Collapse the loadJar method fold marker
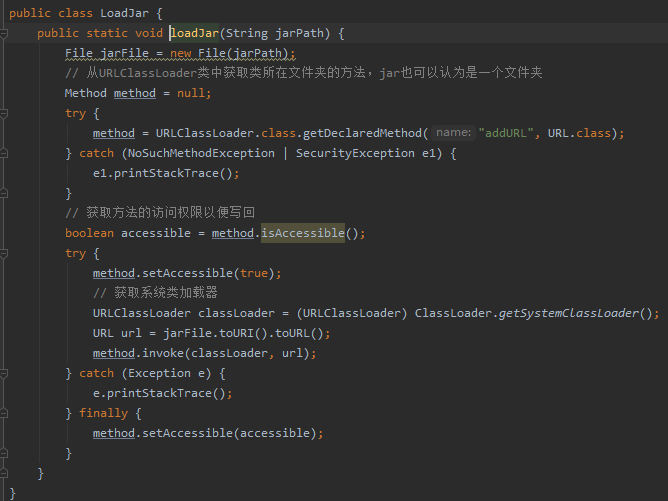Screen dimensions: 668x501 tap(6, 33)
